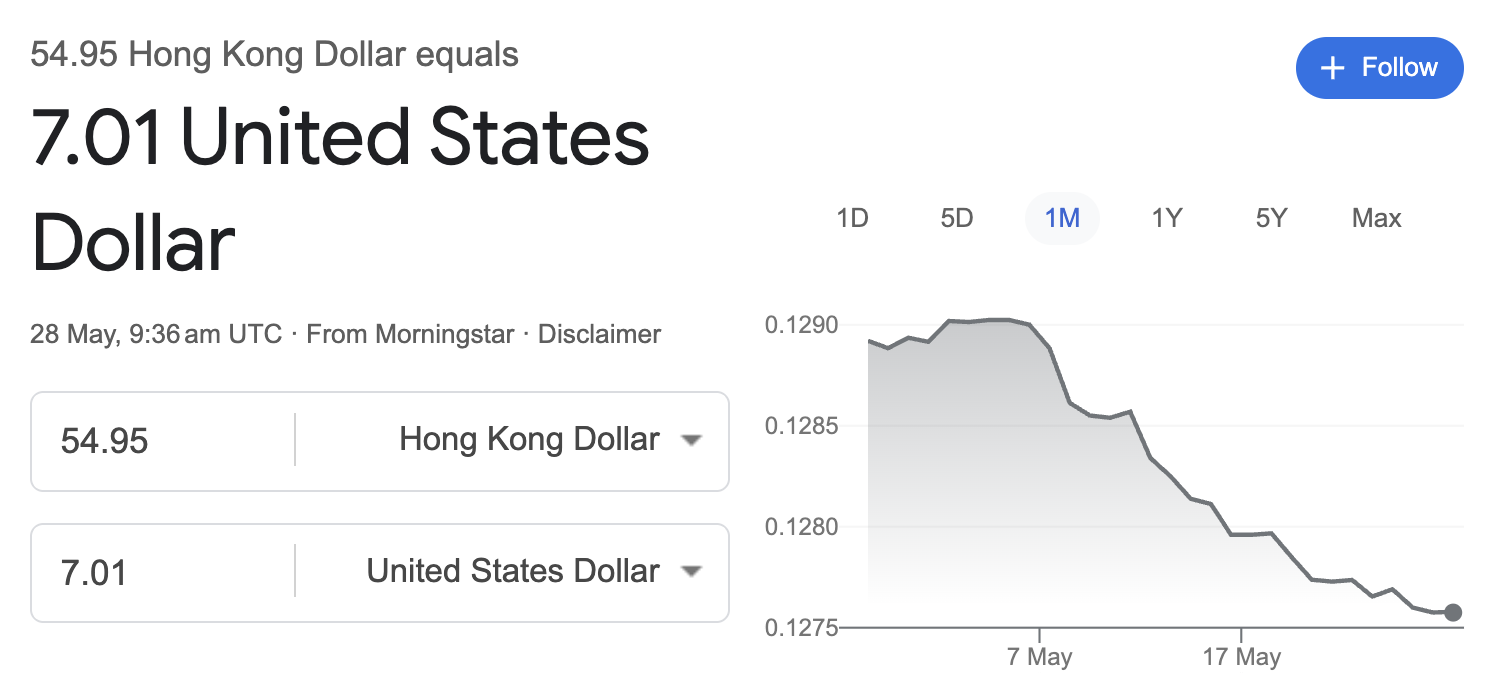This screenshot has width=1500, height=698.
Task: Click the United States Dollar dropdown arrow
Action: point(690,572)
